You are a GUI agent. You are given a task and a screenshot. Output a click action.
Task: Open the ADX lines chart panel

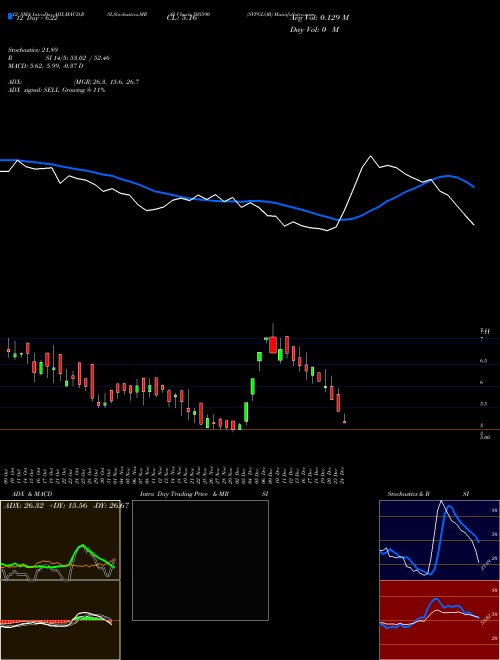[60, 540]
